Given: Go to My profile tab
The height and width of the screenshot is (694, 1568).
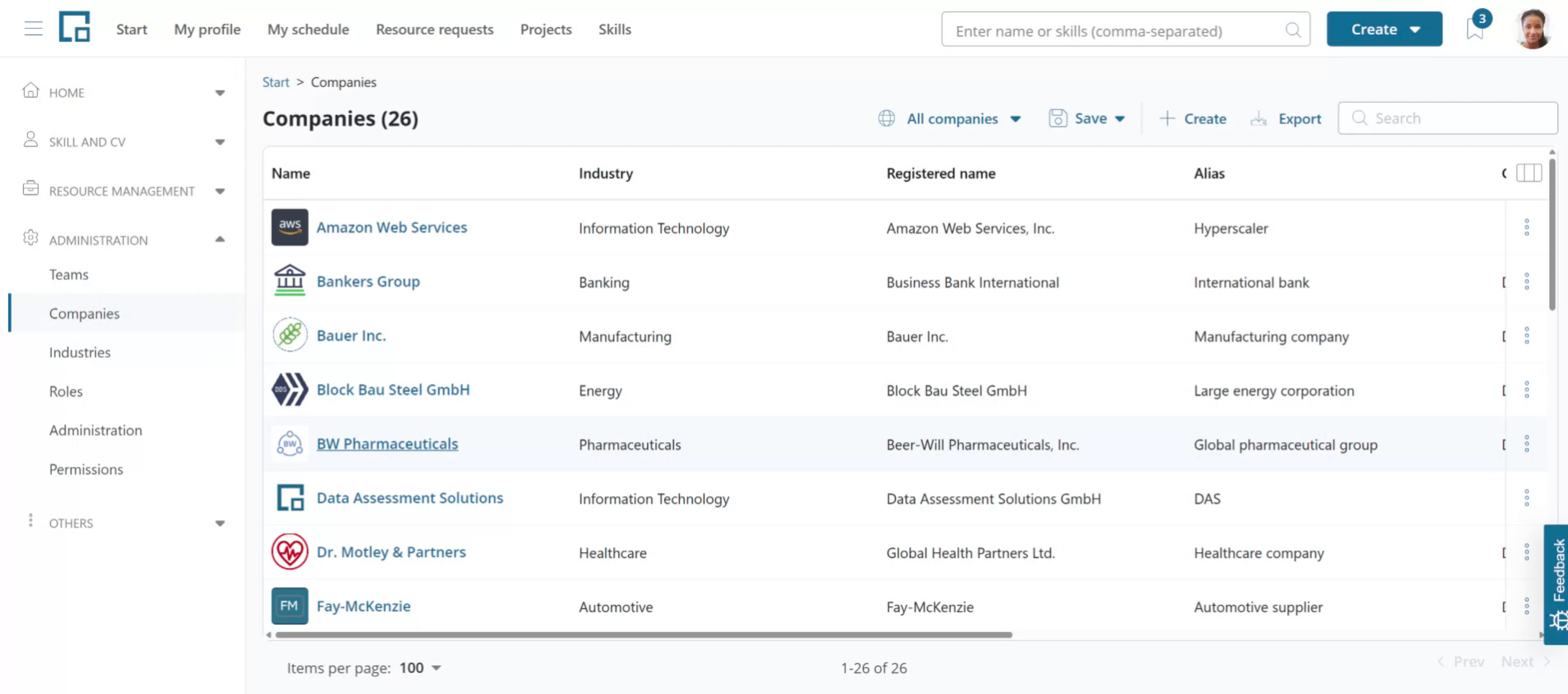Looking at the screenshot, I should [207, 29].
